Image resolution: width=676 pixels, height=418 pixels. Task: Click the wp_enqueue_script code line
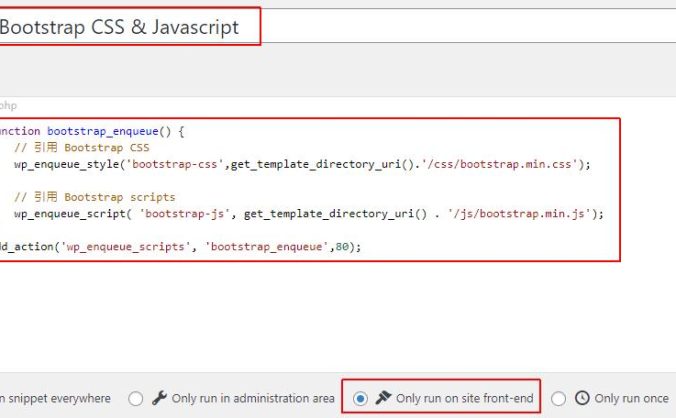[309, 214]
